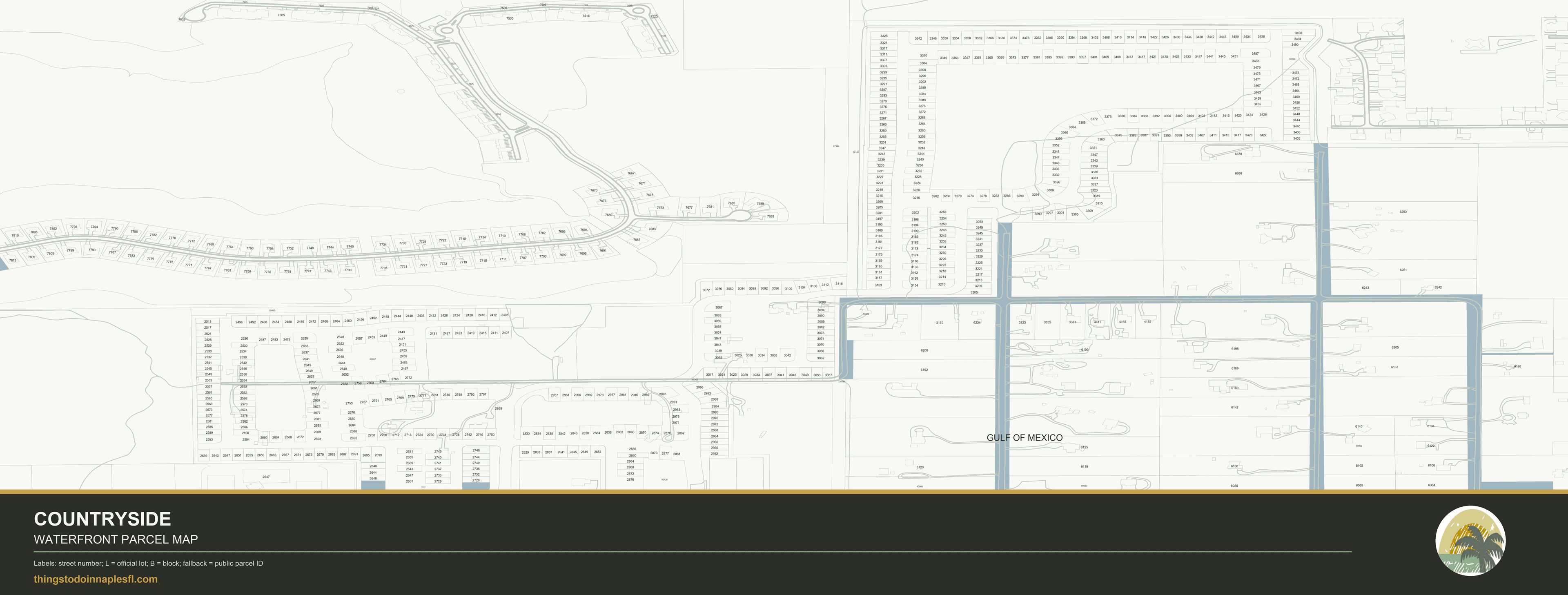Select parcel 7740 on the map
This screenshot has height=595, width=1568.
click(x=350, y=247)
